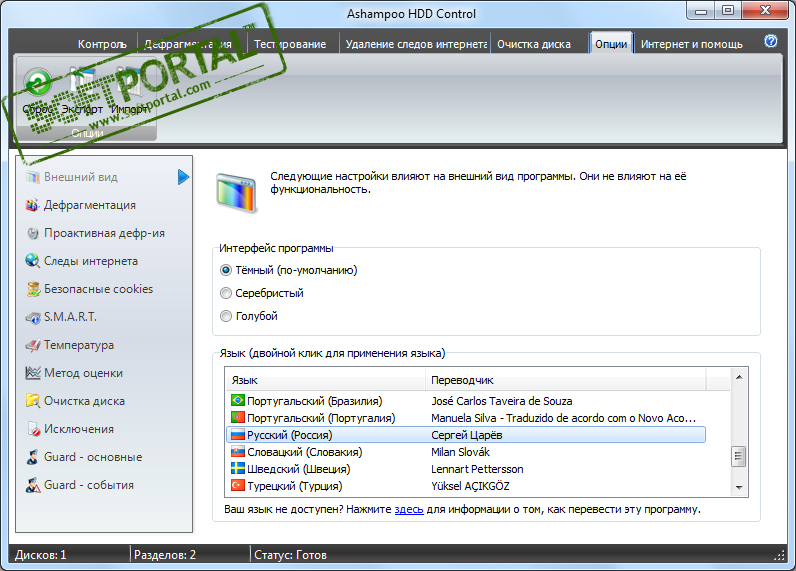Sort by the Язык column header
Image resolution: width=796 pixels, height=571 pixels.
[325, 380]
